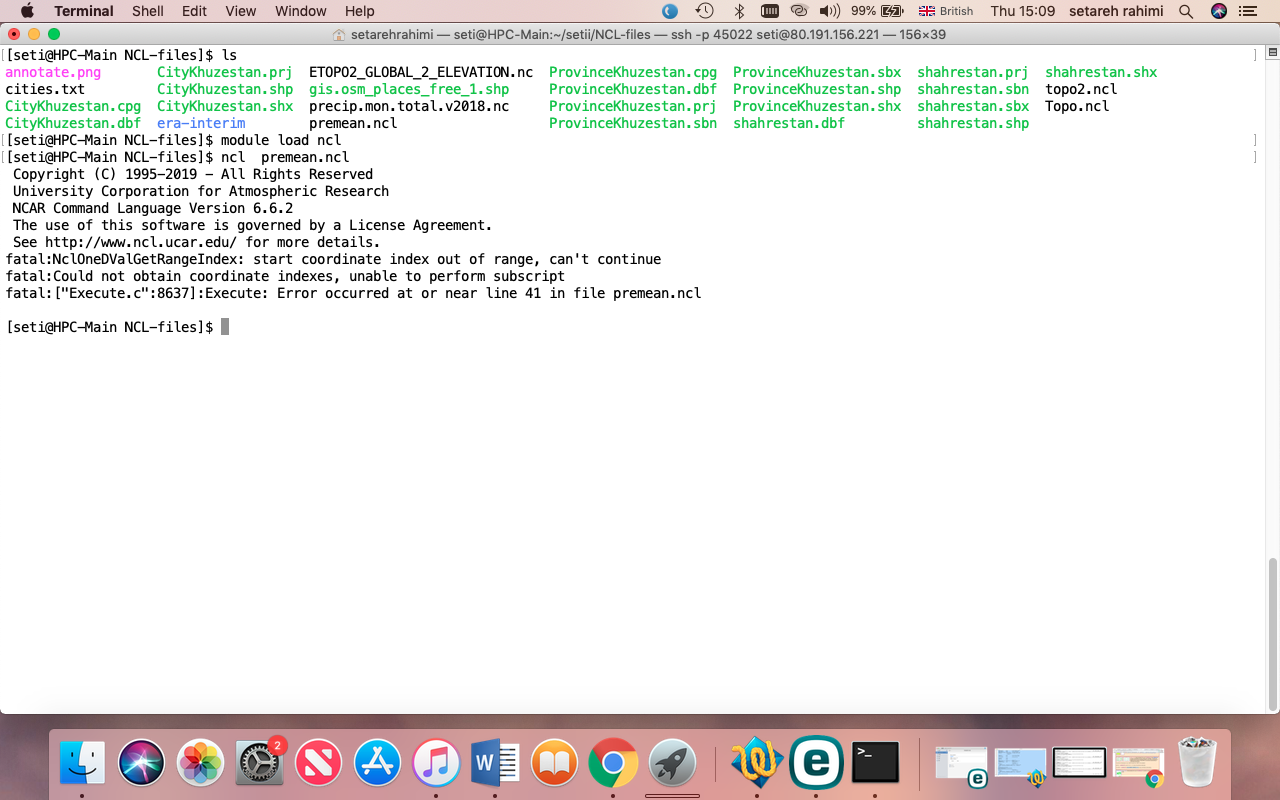
Task: Open ESET security app in Dock
Action: tap(816, 764)
